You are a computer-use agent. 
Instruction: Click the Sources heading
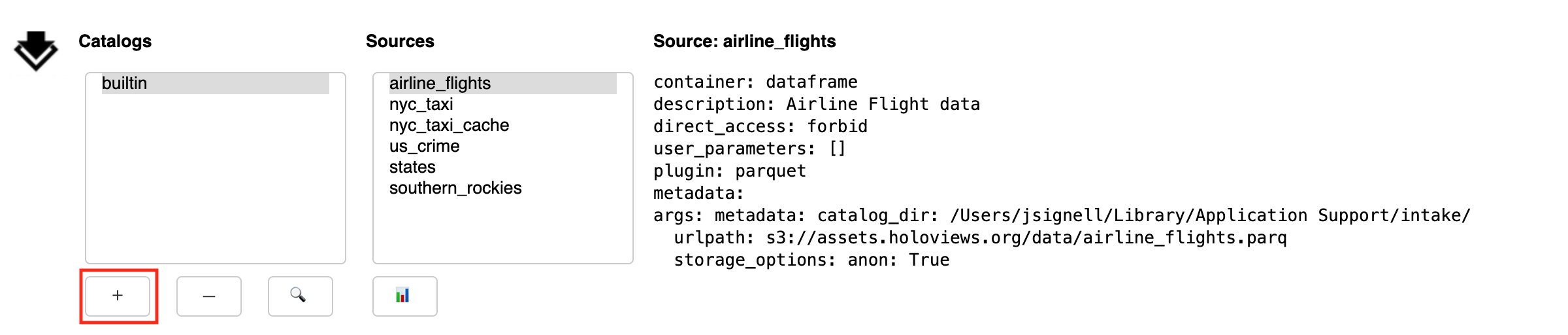(400, 41)
